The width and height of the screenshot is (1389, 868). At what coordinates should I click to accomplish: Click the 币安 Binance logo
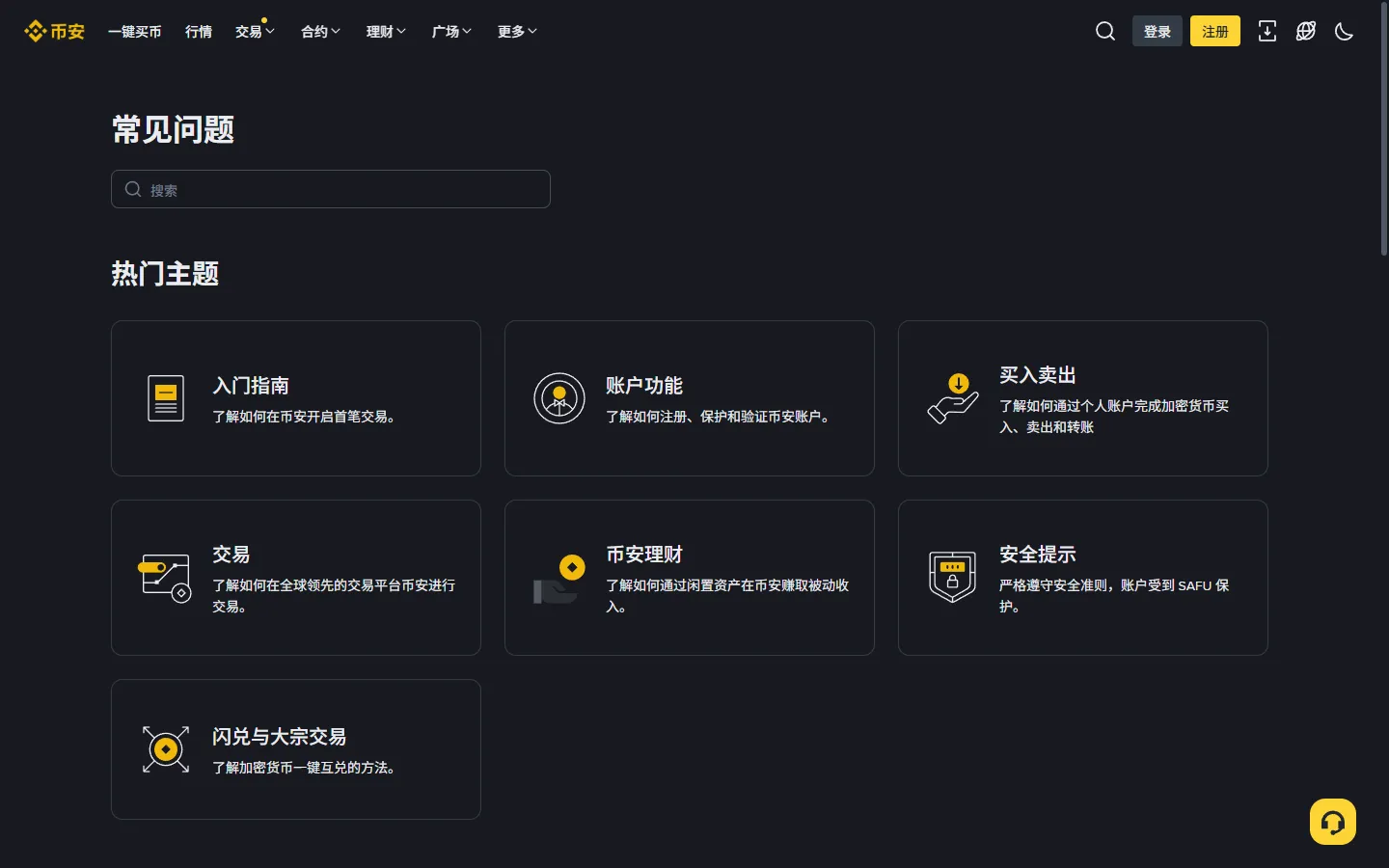[x=55, y=32]
